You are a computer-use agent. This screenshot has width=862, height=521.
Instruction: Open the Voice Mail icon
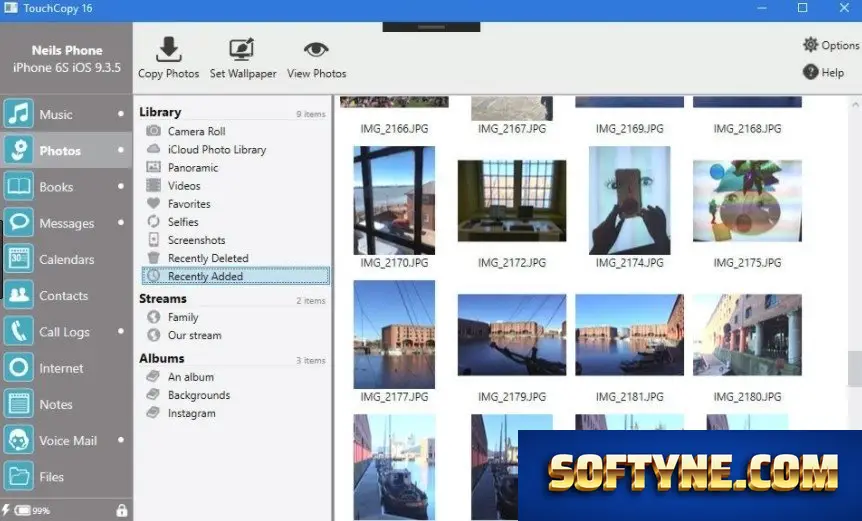[19, 440]
